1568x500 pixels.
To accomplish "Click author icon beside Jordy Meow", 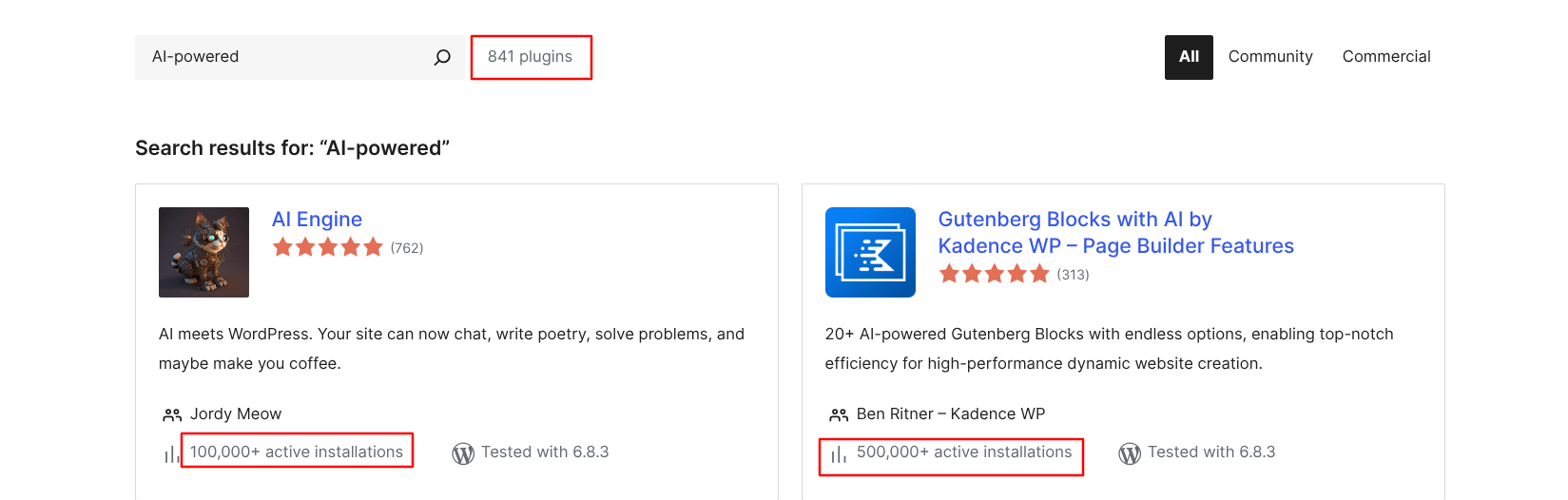I will point(172,415).
